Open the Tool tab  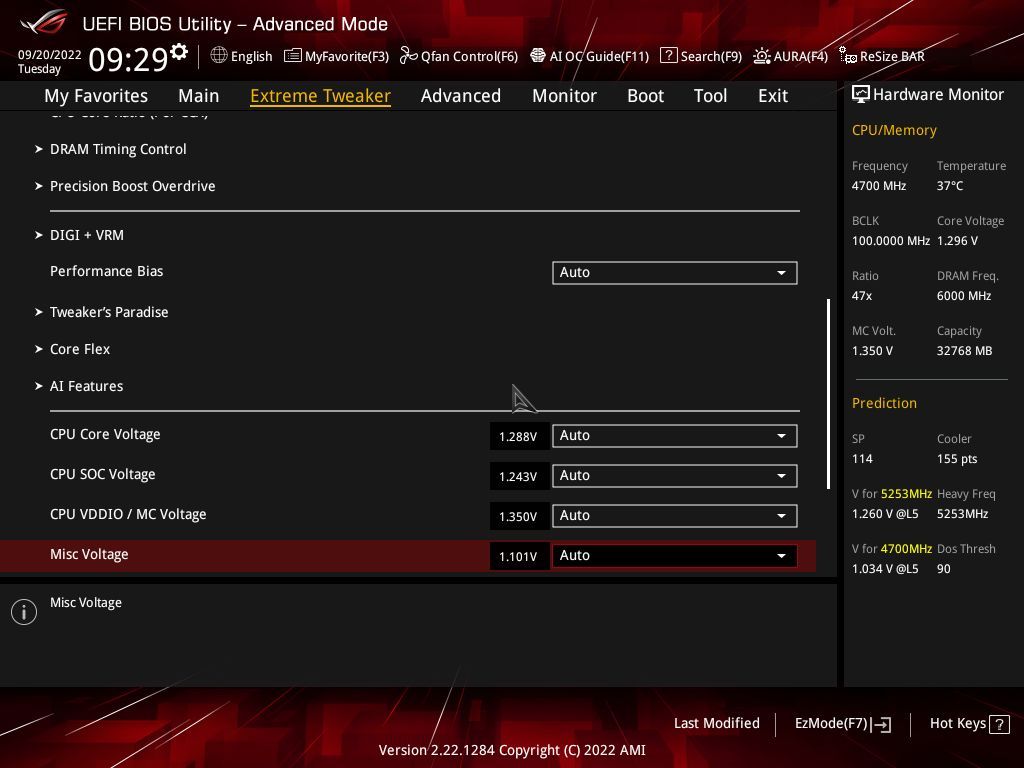coord(710,95)
